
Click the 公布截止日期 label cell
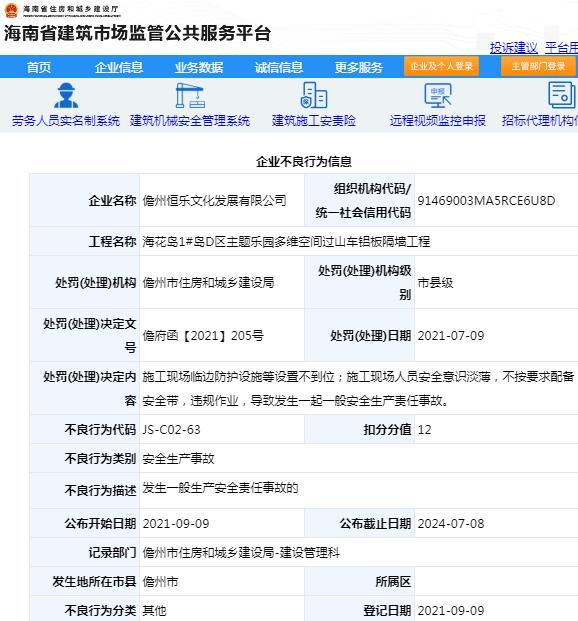(360, 524)
